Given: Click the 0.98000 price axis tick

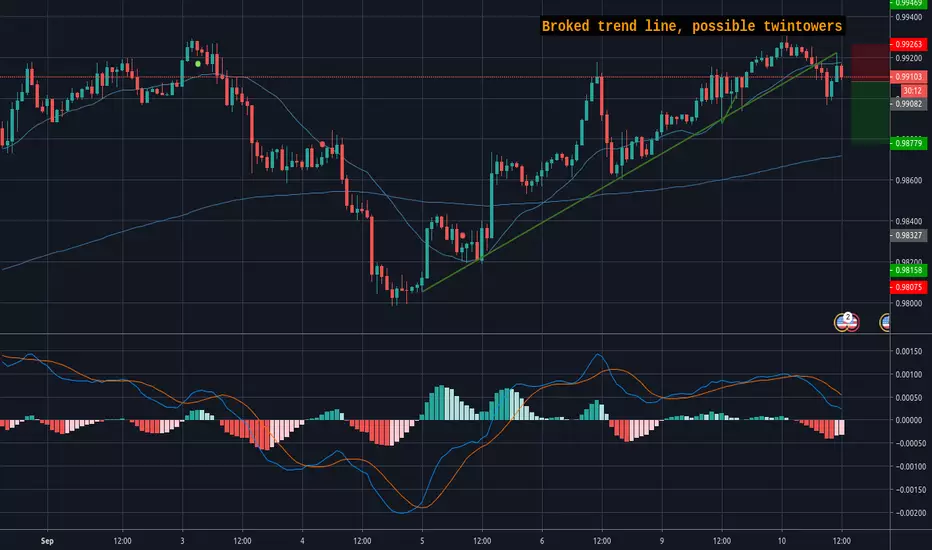Looking at the screenshot, I should pyautogui.click(x=909, y=303).
